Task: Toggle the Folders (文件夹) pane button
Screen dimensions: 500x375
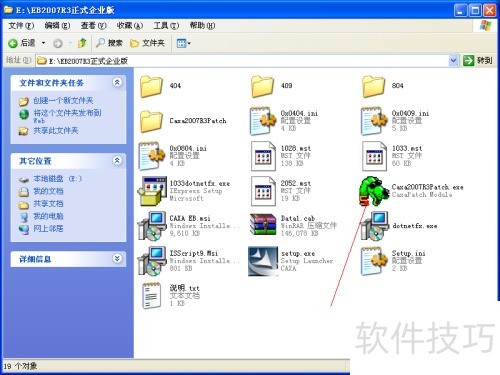Action: point(147,43)
